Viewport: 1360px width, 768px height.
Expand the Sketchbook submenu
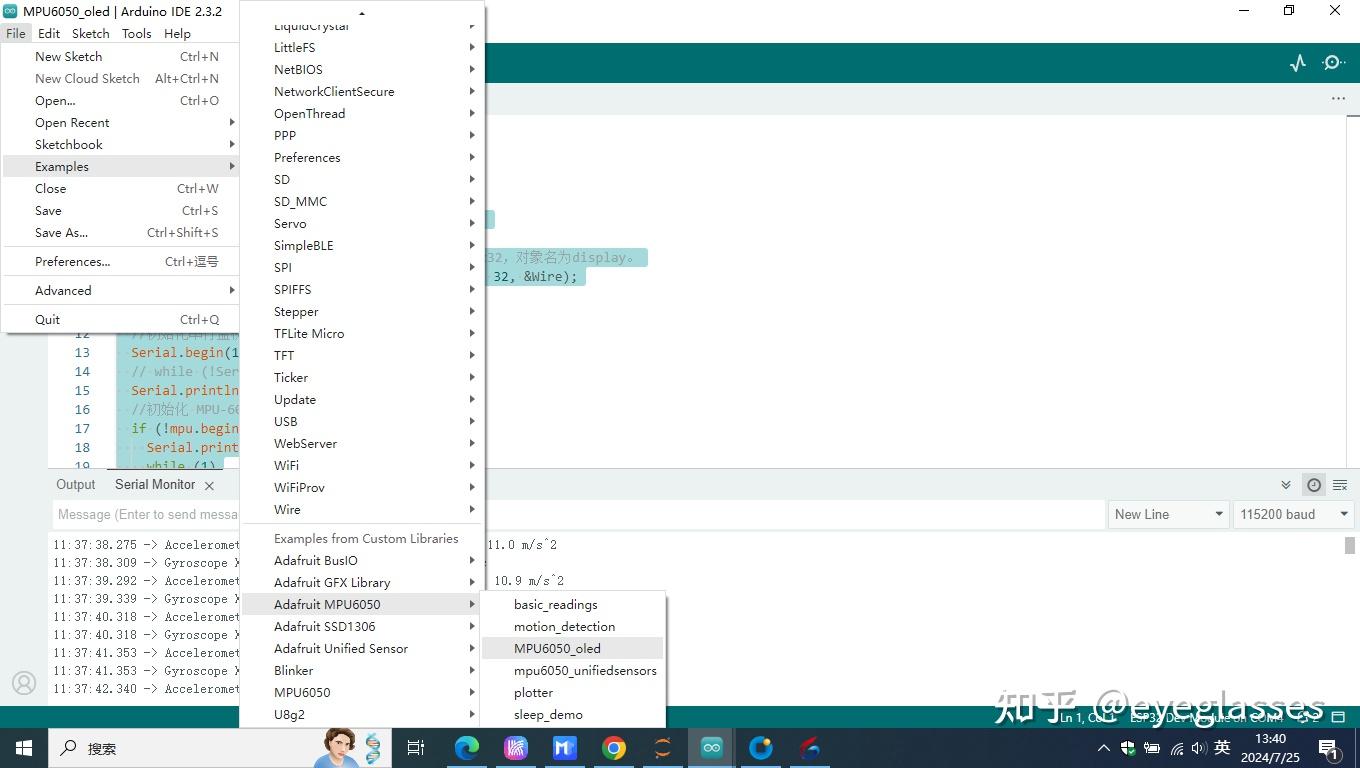120,144
